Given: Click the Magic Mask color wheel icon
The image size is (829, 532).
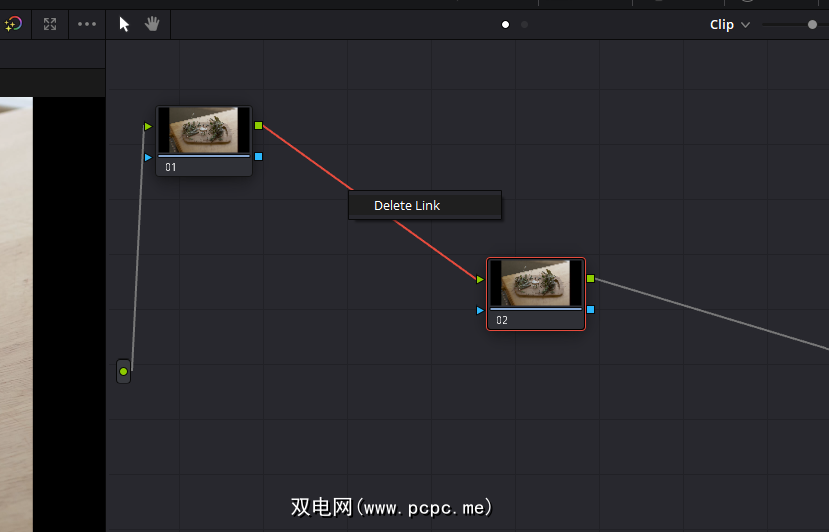Looking at the screenshot, I should pyautogui.click(x=13, y=24).
